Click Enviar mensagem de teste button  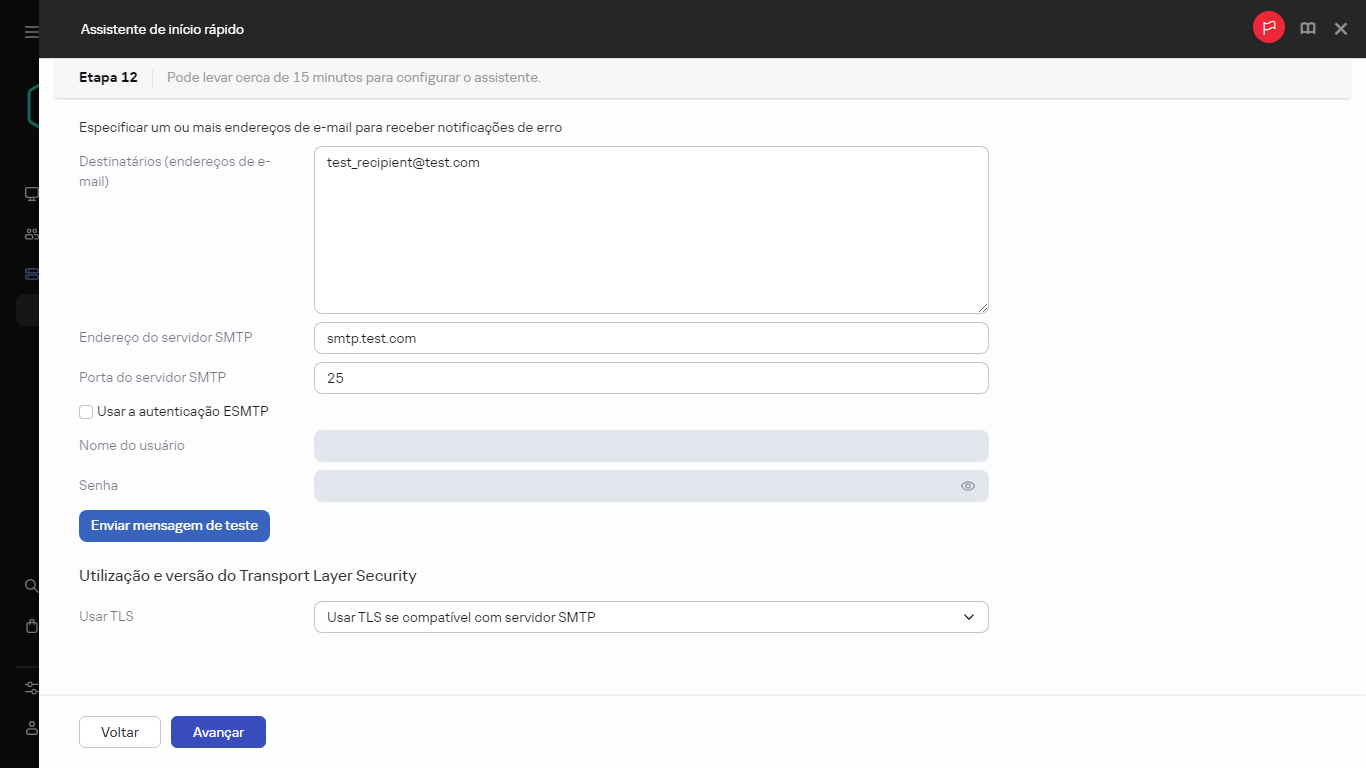(174, 526)
